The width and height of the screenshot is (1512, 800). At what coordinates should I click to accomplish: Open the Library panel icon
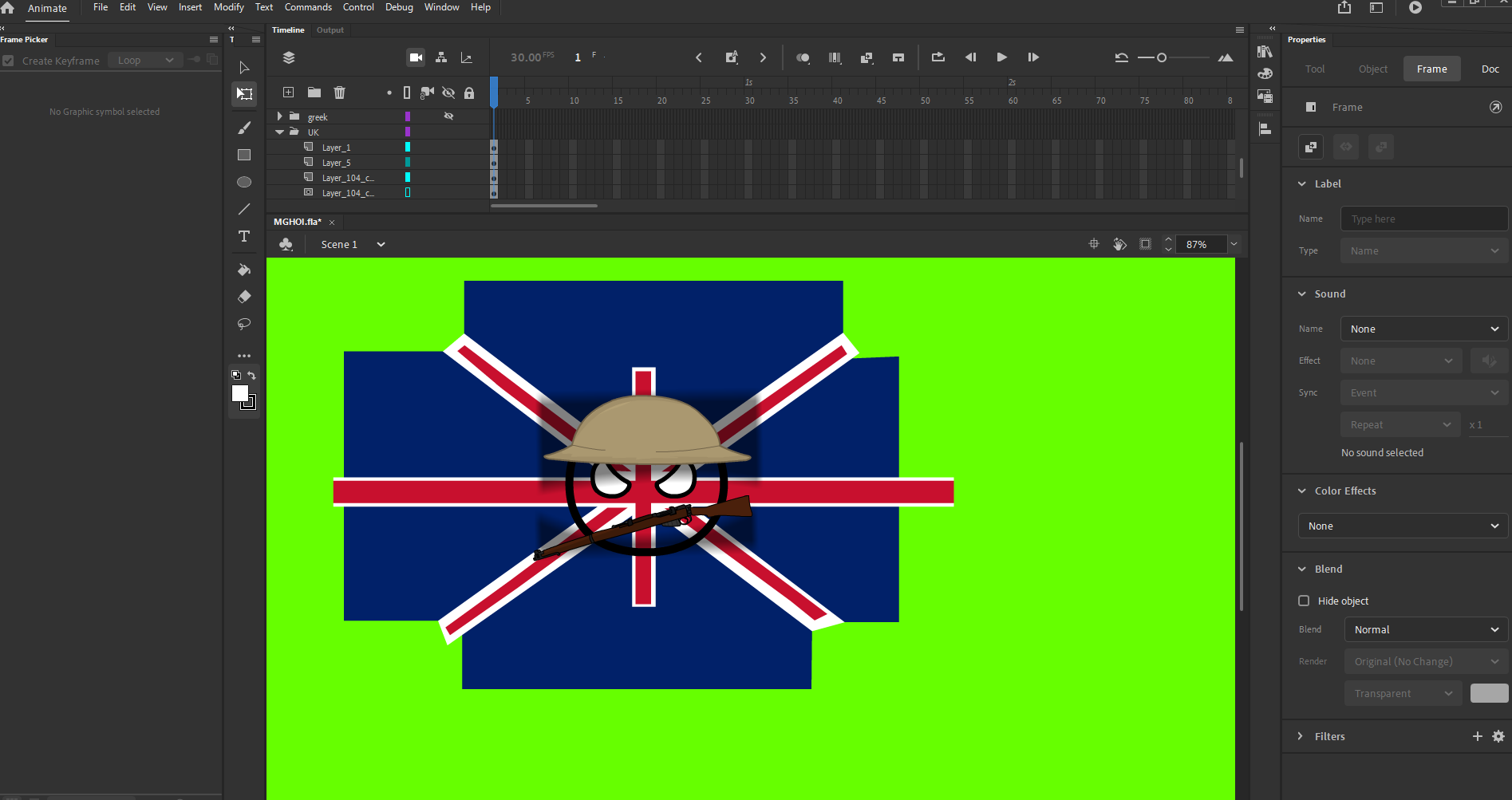pyautogui.click(x=1265, y=52)
